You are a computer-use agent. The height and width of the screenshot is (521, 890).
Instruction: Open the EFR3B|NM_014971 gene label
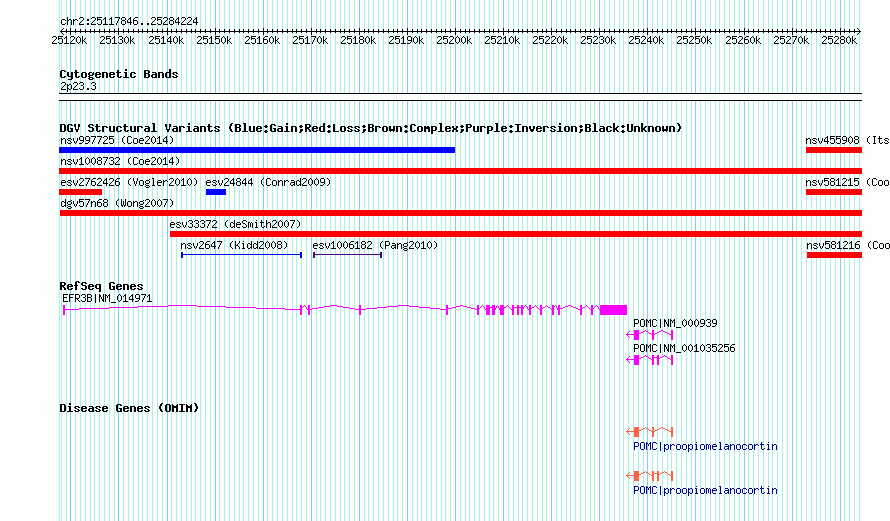pos(107,299)
